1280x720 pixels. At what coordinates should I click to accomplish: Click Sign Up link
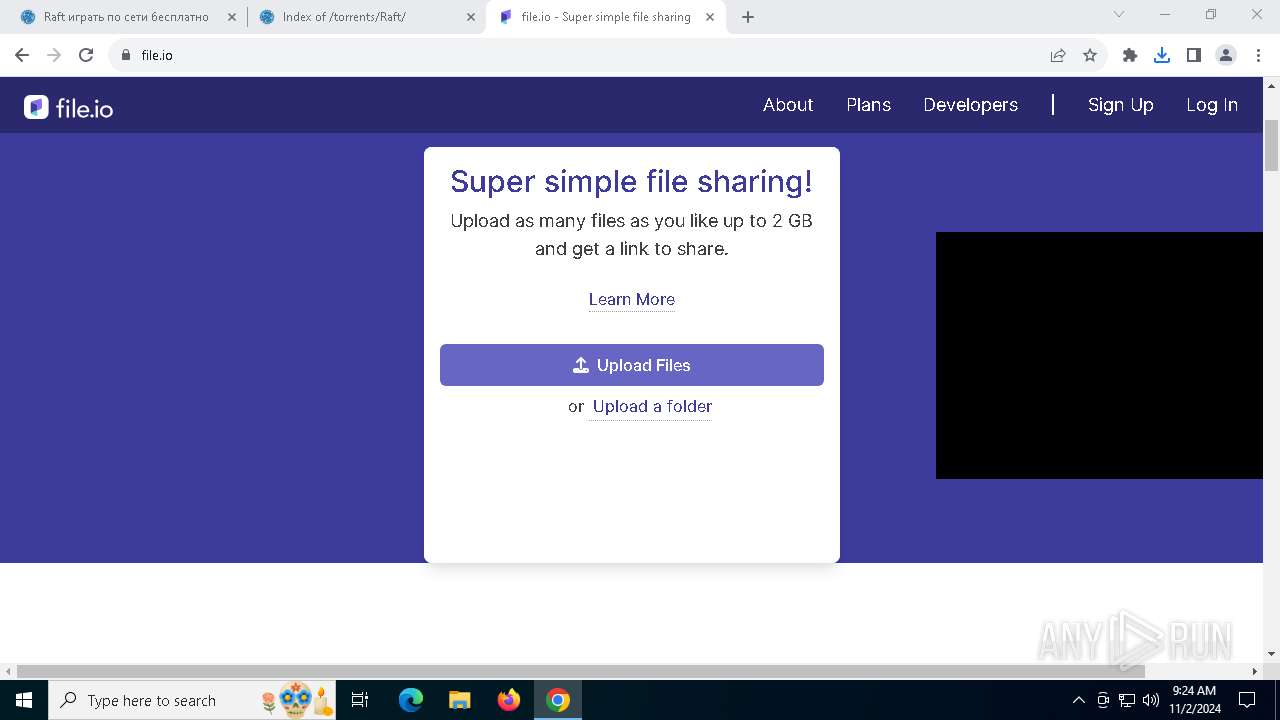[x=1121, y=105]
